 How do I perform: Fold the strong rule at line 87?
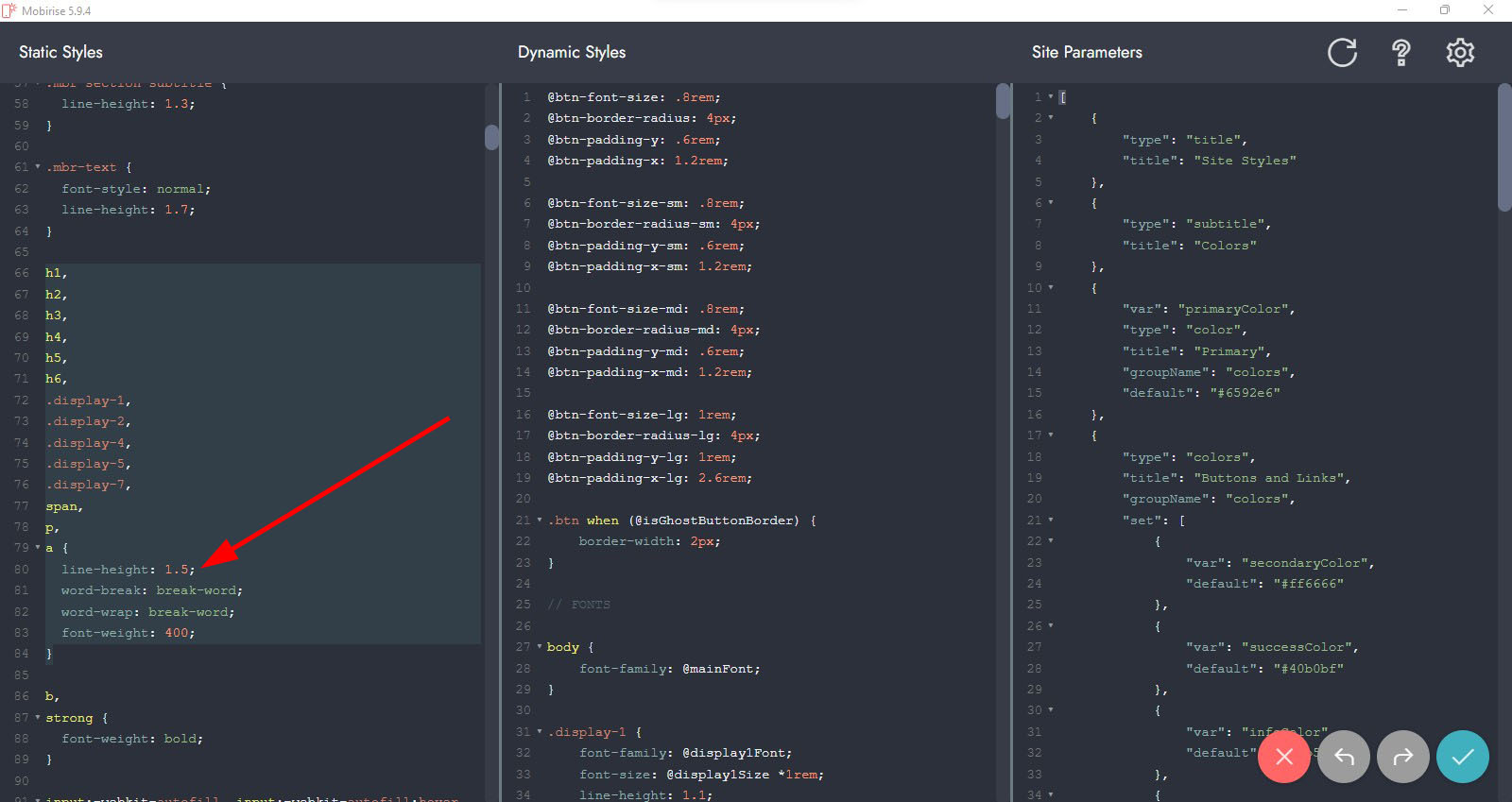(x=38, y=718)
